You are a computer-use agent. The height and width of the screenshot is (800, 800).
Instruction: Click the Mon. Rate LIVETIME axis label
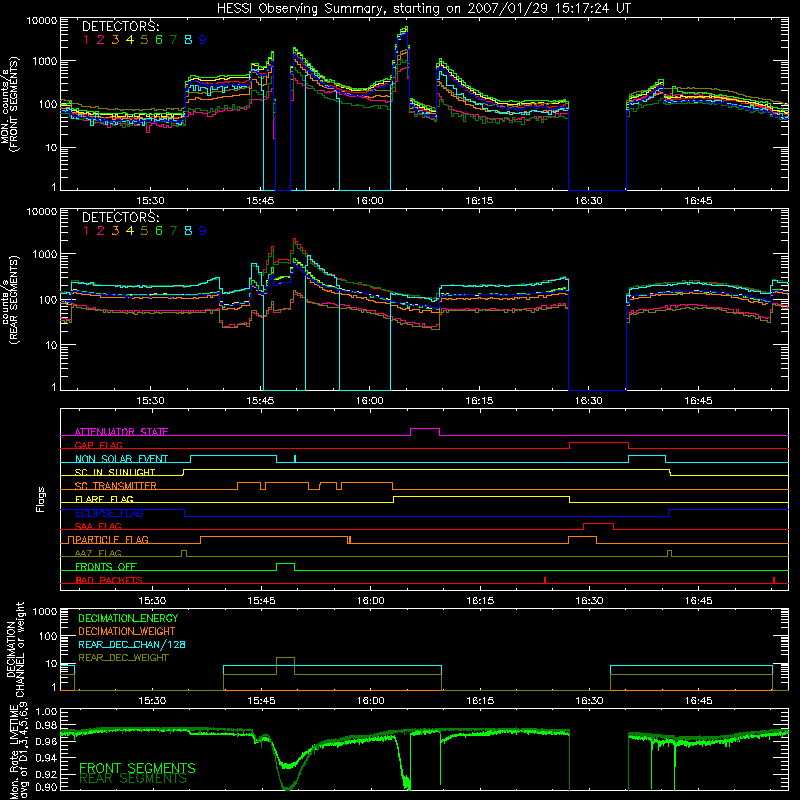pos(18,751)
